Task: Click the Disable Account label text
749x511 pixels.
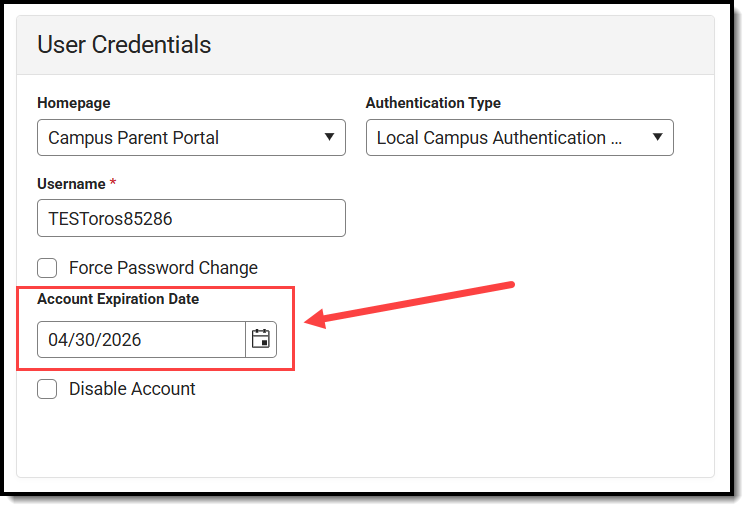Action: coord(132,389)
